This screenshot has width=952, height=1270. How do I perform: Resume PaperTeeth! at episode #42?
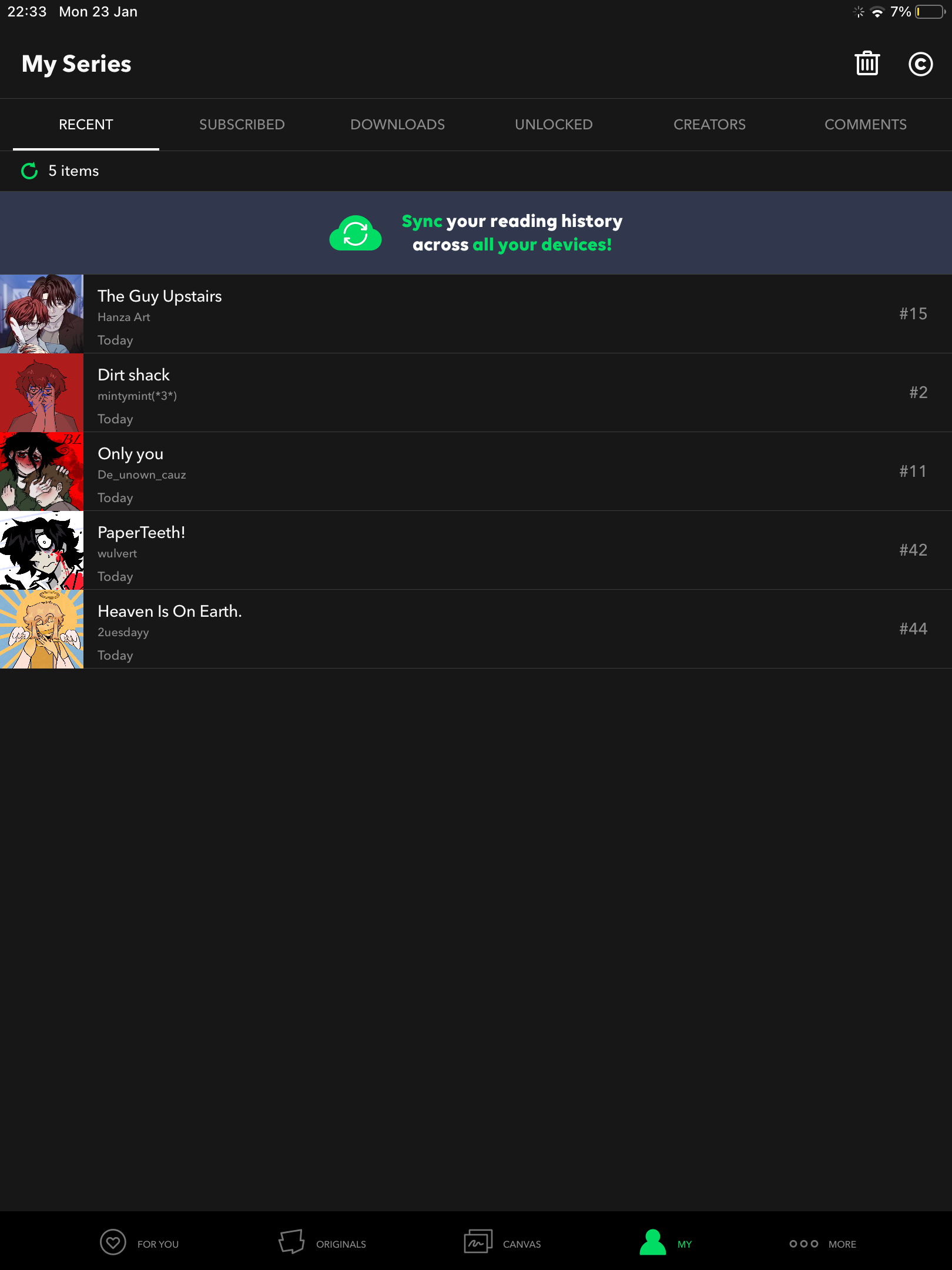[913, 550]
